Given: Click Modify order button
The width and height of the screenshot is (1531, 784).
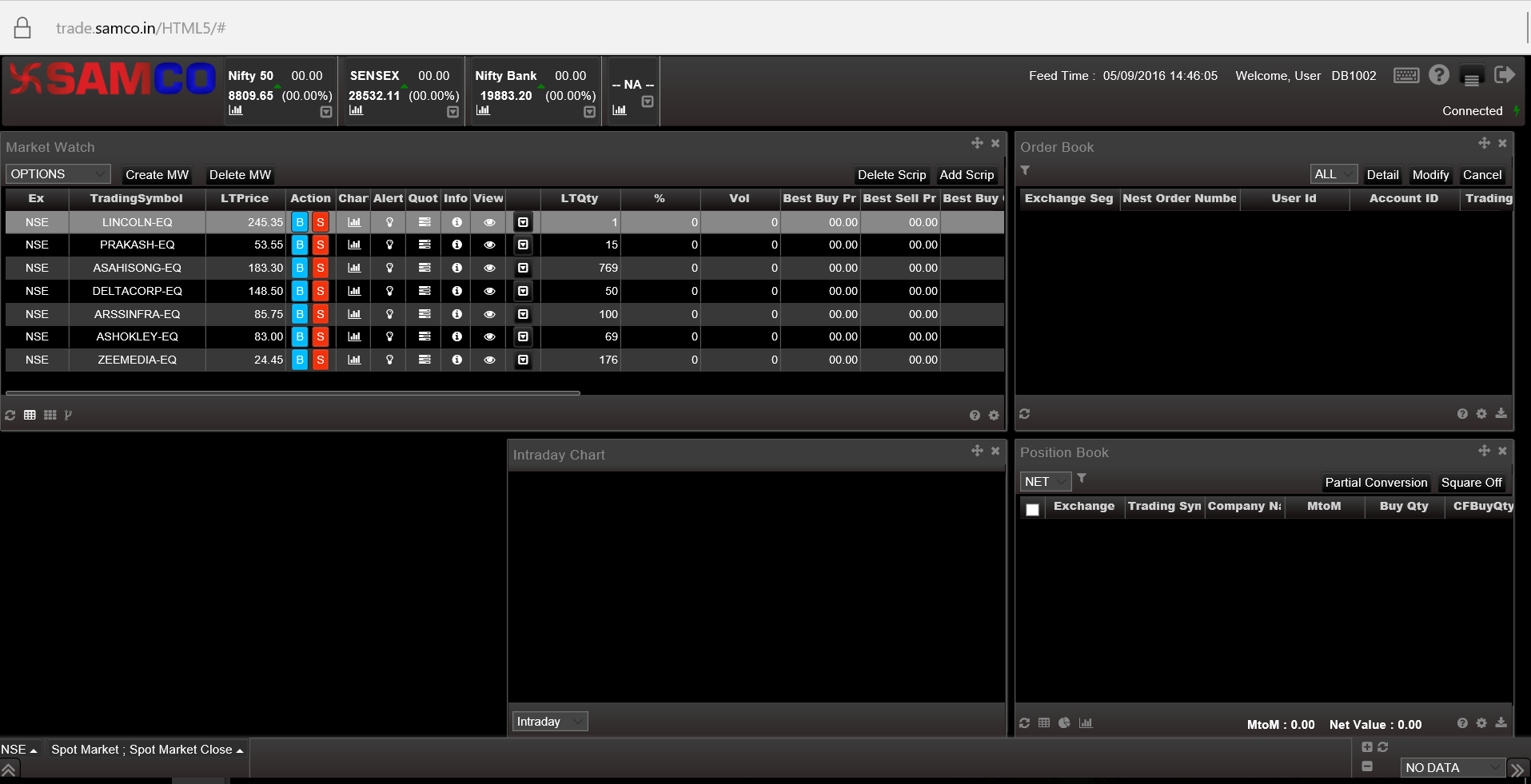Looking at the screenshot, I should pyautogui.click(x=1430, y=174).
